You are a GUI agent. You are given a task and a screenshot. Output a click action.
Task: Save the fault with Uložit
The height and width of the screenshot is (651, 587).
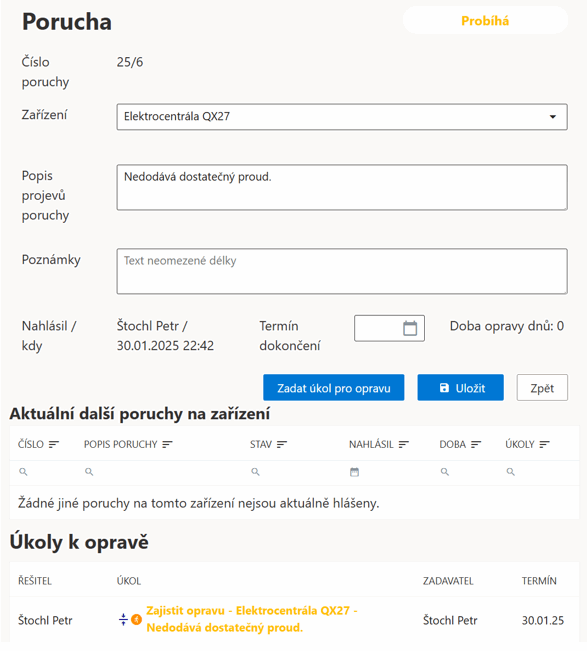460,388
